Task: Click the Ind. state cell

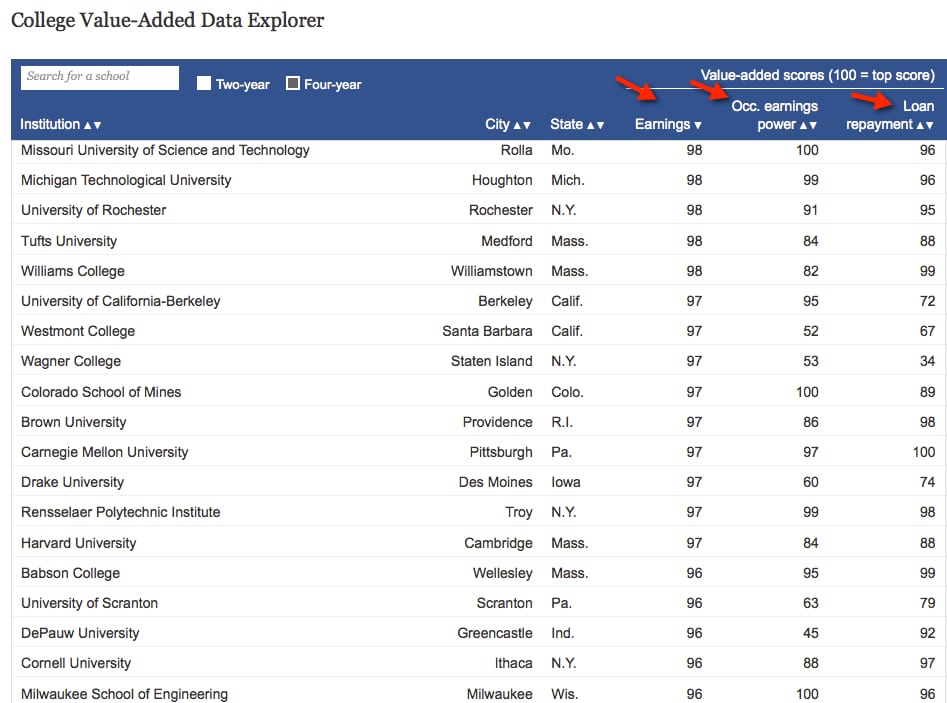Action: [562, 633]
